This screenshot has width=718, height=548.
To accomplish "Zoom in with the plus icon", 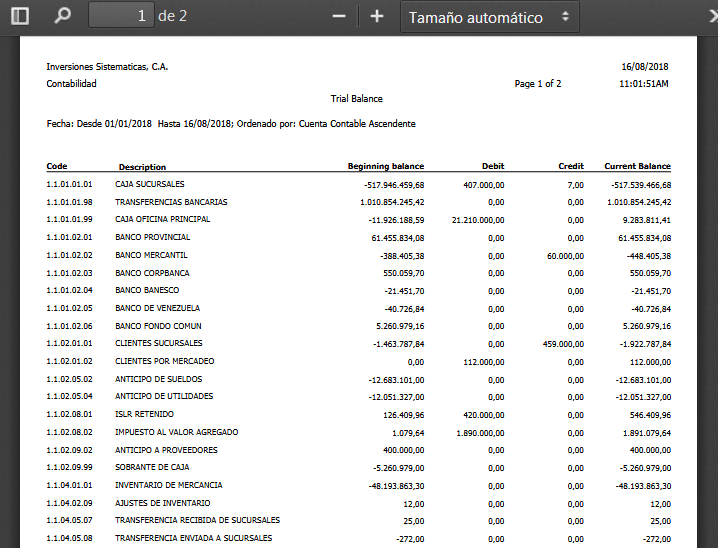I will coord(377,17).
